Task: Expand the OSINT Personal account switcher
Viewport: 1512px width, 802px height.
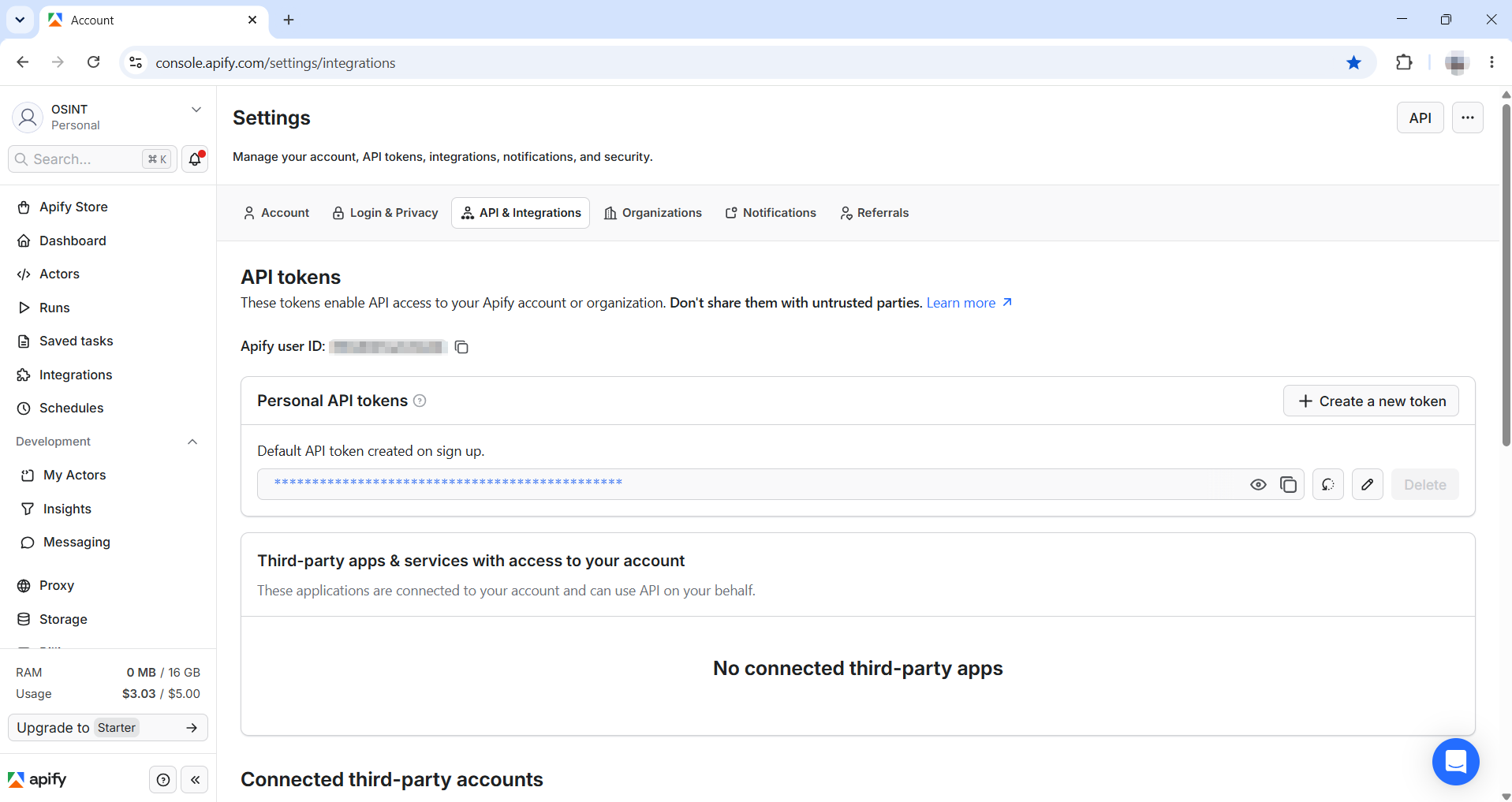Action: tap(108, 117)
